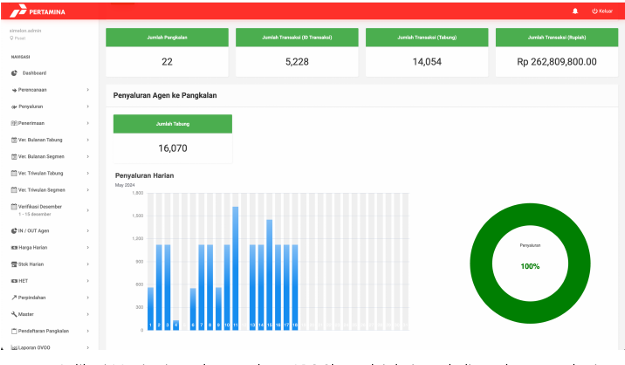625x365 pixels.
Task: Click the bar for day 1
Action: click(151, 309)
